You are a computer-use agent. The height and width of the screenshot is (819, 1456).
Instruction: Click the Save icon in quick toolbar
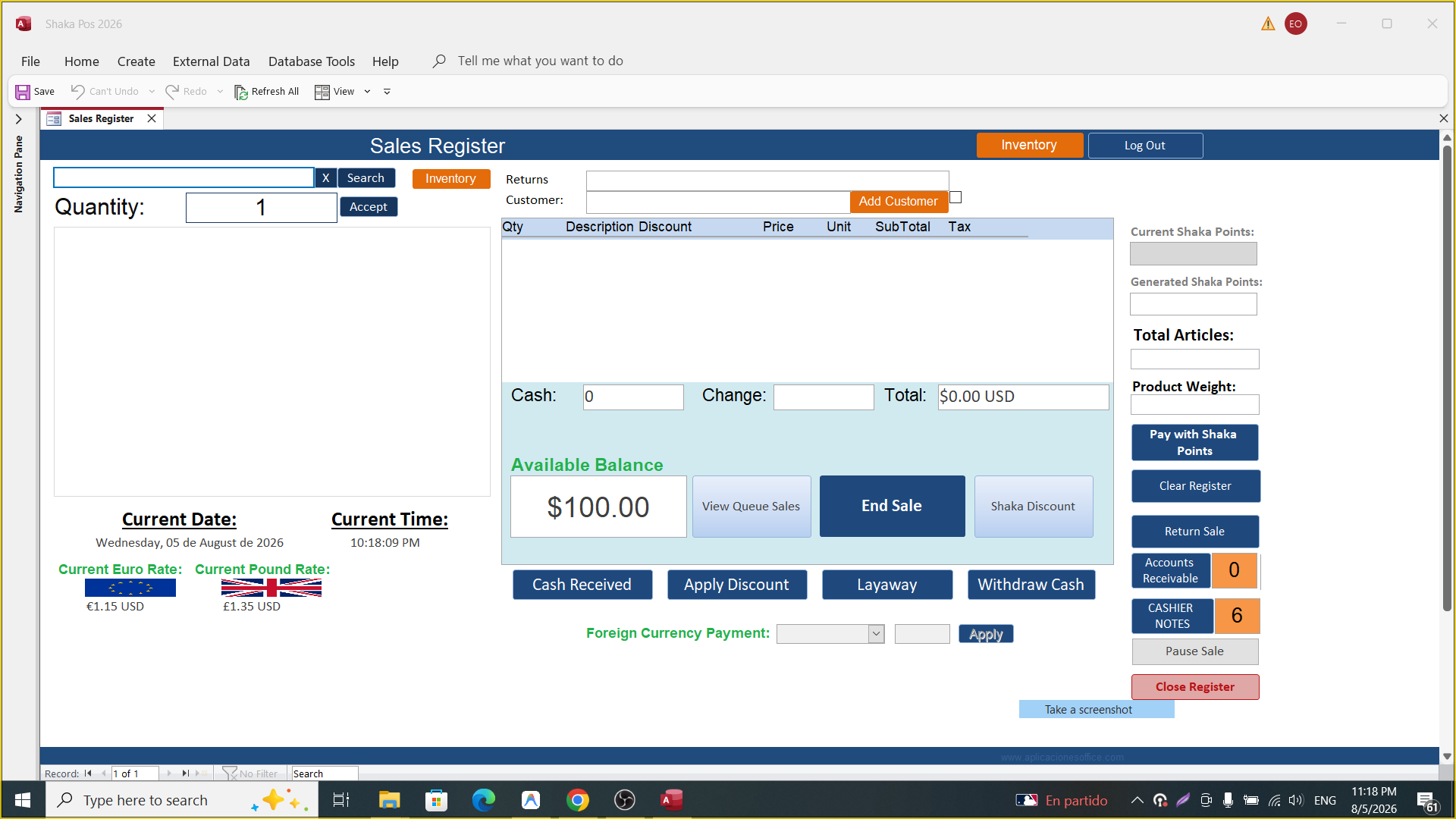pos(23,92)
